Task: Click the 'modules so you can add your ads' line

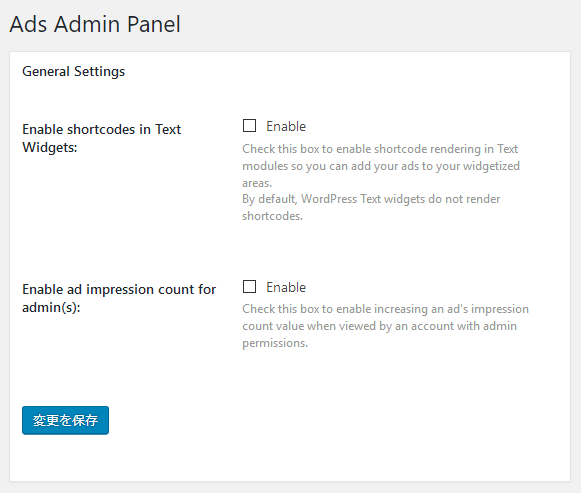Action: [381, 166]
